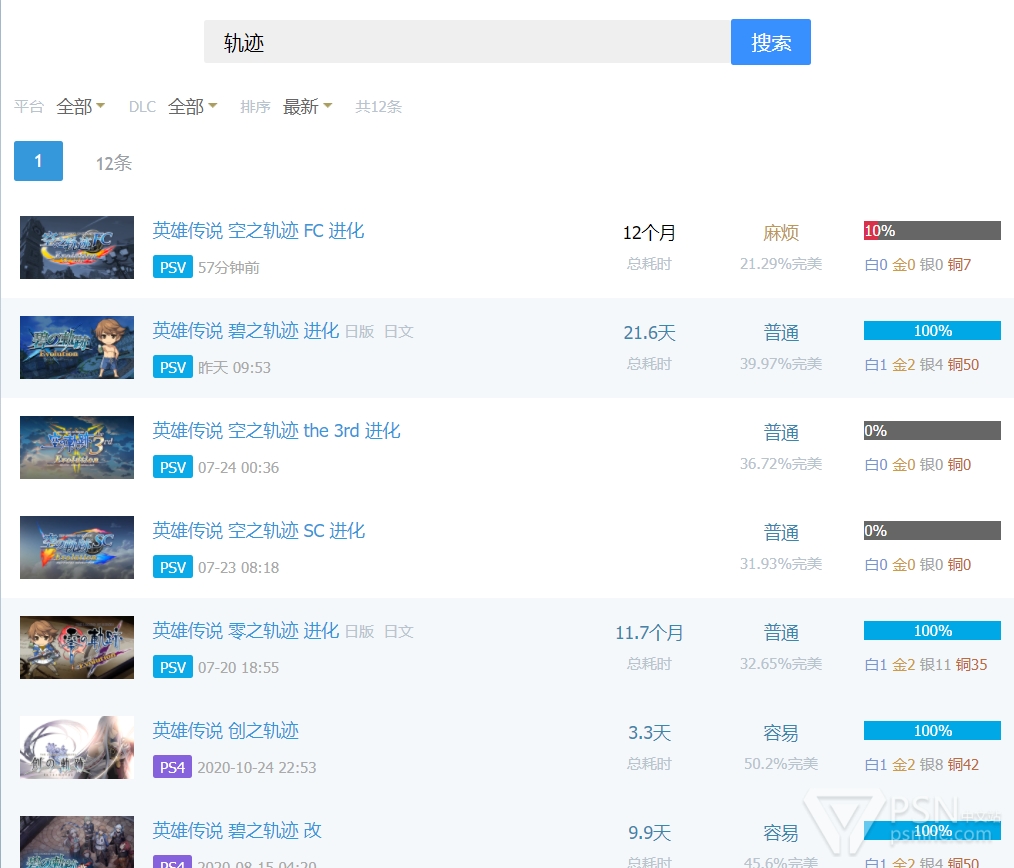Open 英雄传说 创之轨迹 game page

point(226,731)
